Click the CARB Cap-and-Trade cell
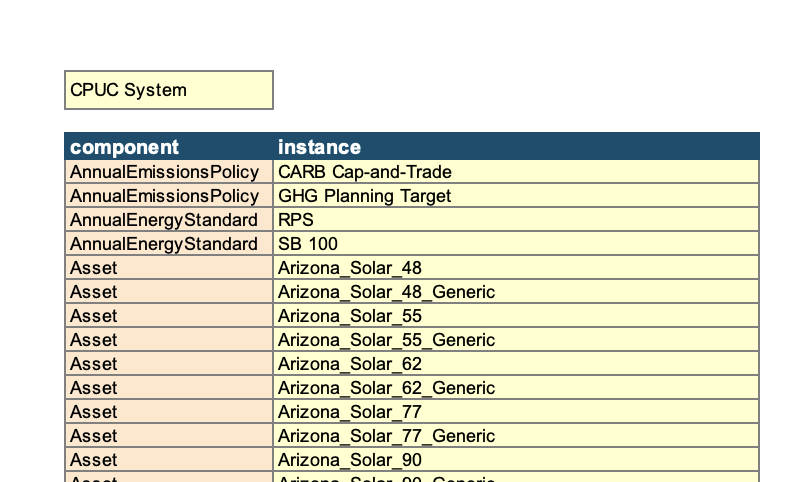802x482 pixels. pyautogui.click(x=515, y=172)
